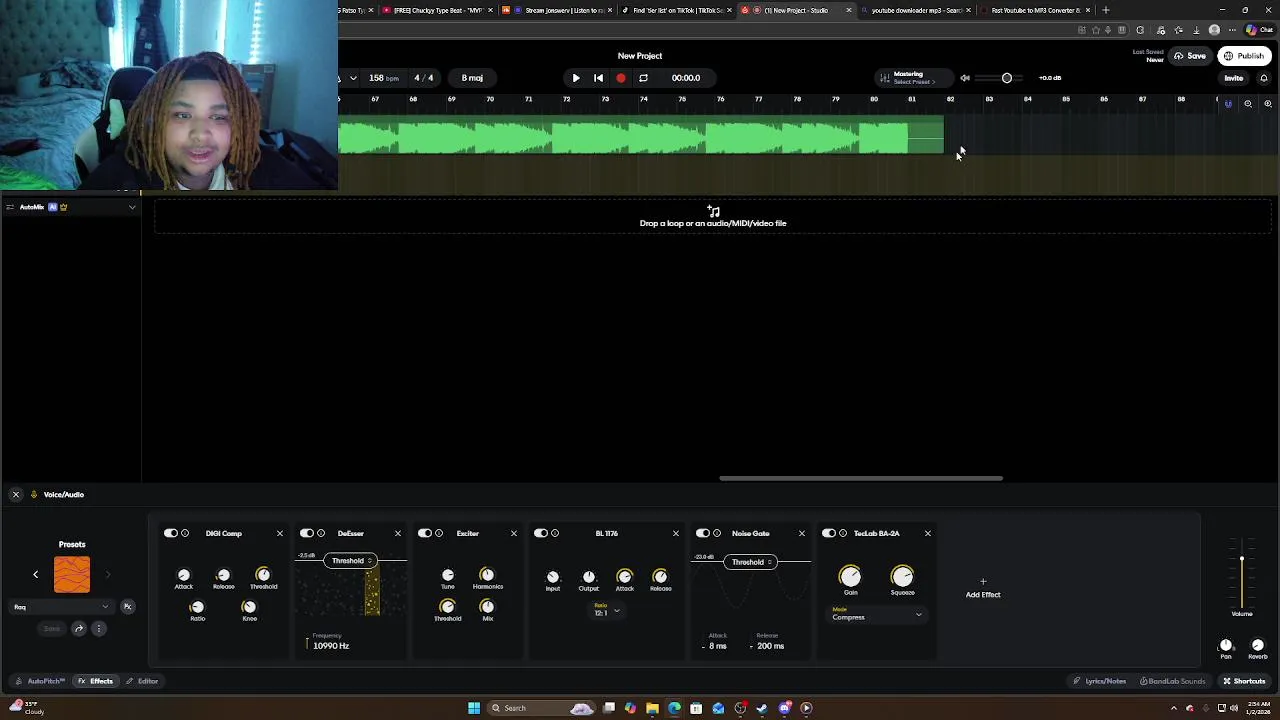Viewport: 1280px width, 720px height.
Task: Show info for Exciter effect
Action: pos(439,534)
